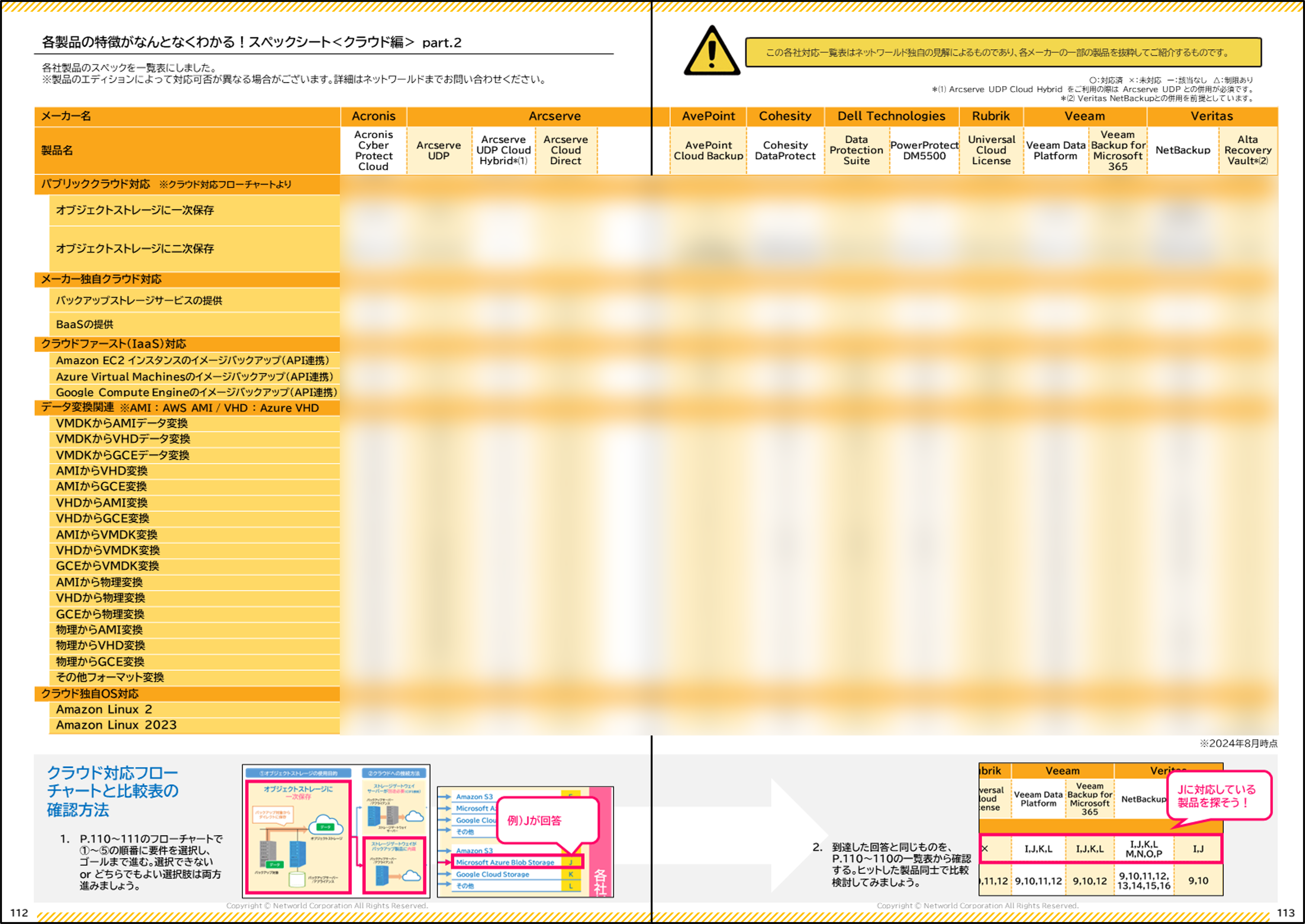Image resolution: width=1305 pixels, height=924 pixels.
Task: Click the ※2024年8月時点 note
Action: coord(1238,743)
